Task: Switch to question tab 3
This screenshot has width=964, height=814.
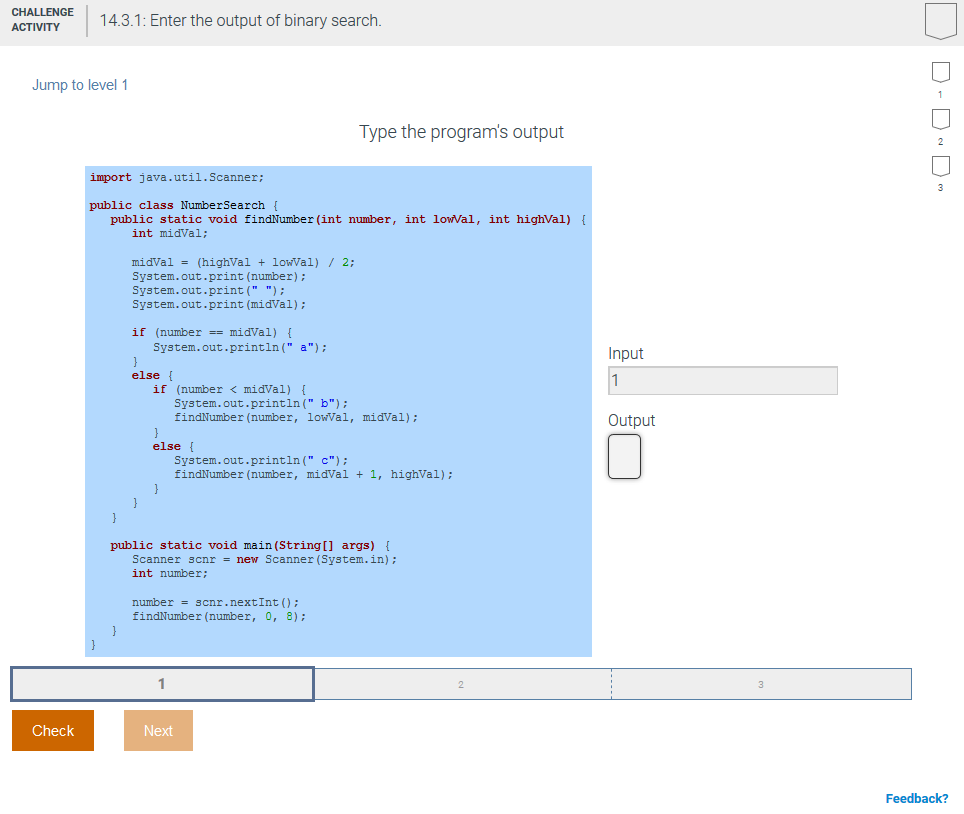Action: 760,684
